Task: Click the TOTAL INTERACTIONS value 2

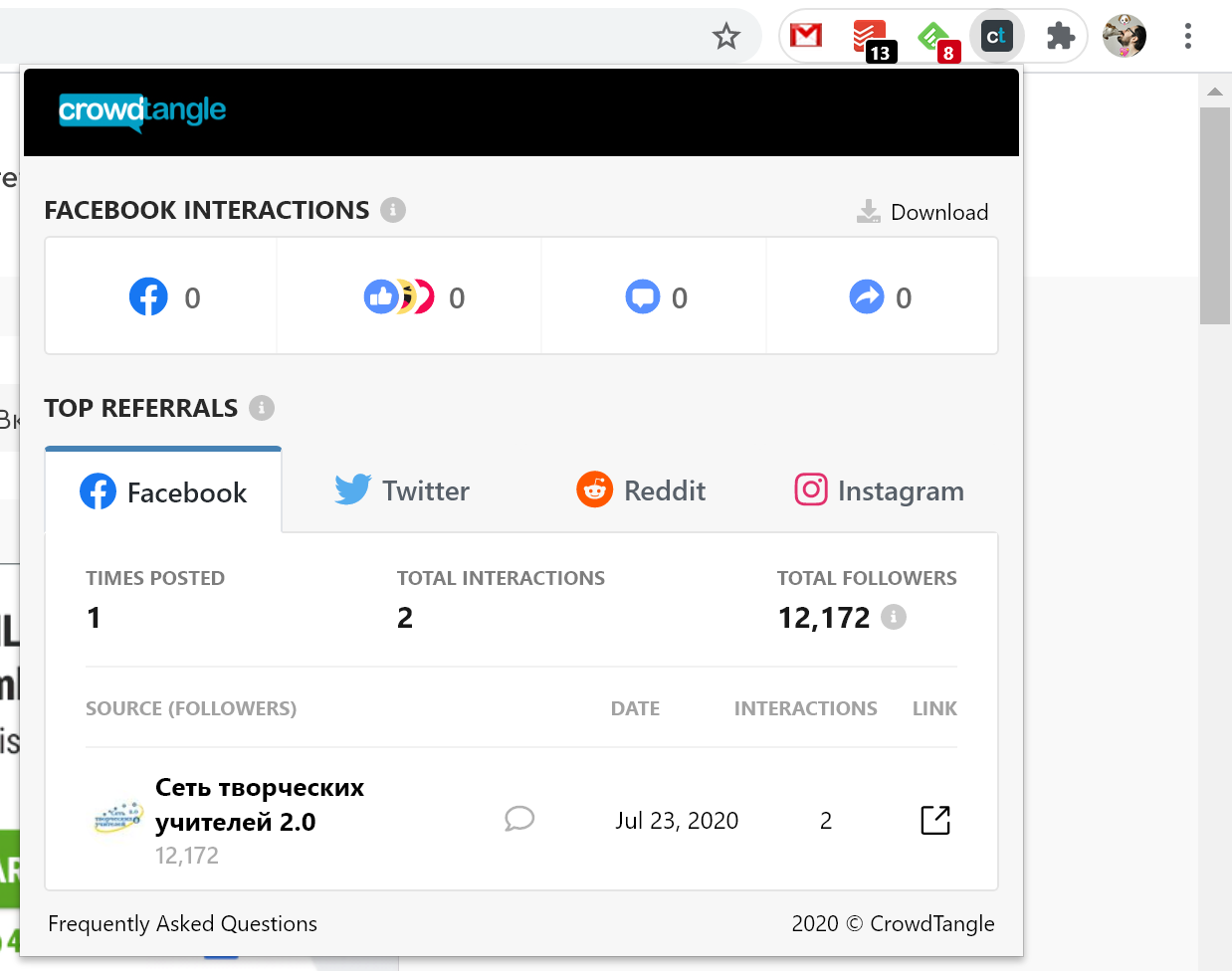Action: point(405,618)
